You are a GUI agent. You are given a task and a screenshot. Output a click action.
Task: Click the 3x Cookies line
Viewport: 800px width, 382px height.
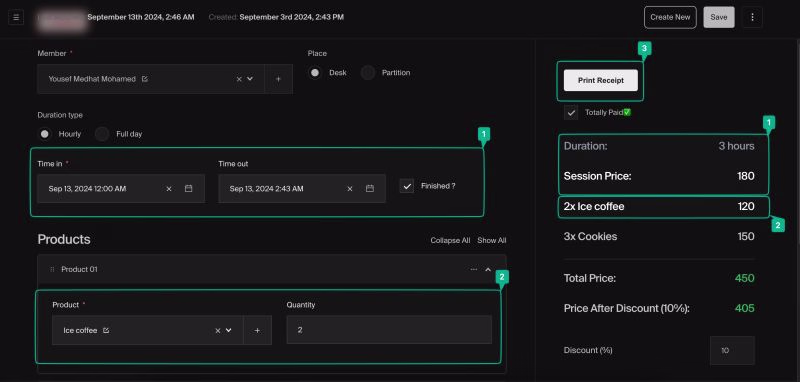659,237
